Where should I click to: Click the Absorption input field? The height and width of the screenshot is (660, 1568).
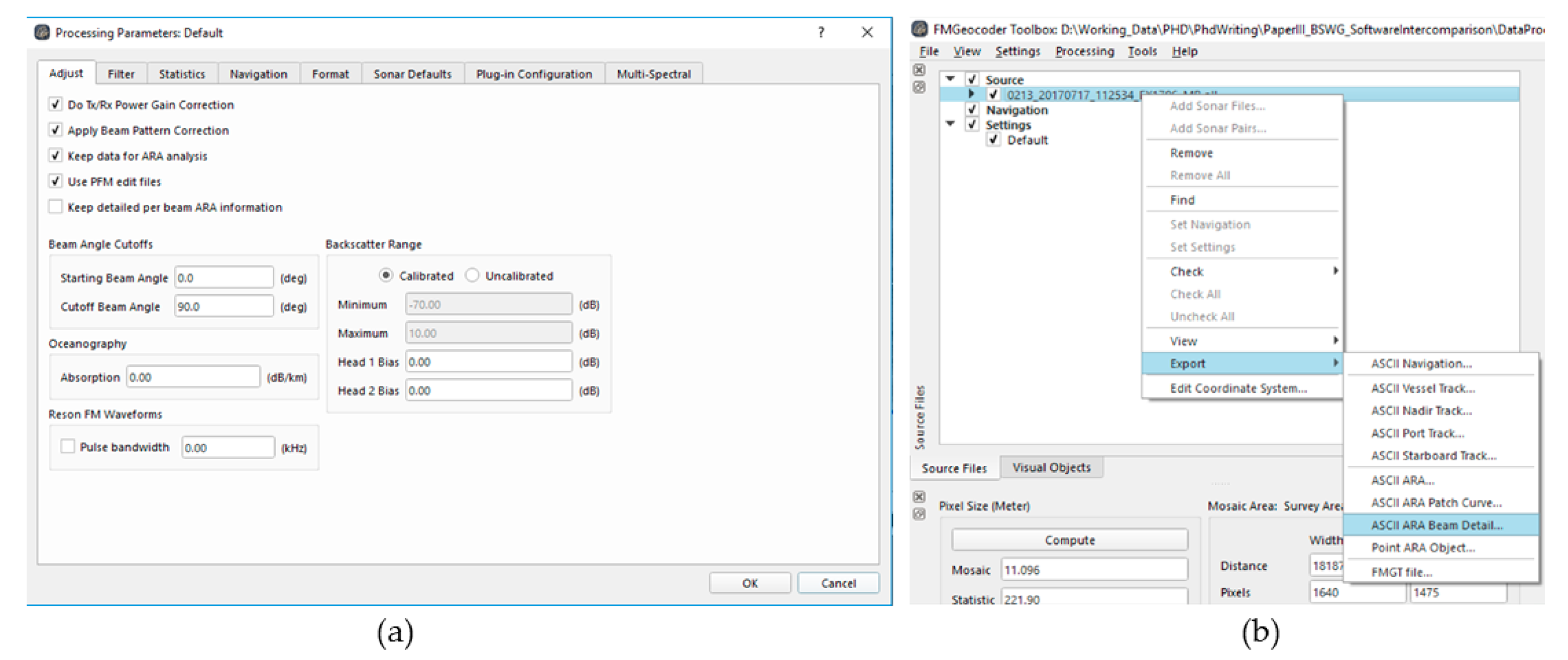coord(193,377)
